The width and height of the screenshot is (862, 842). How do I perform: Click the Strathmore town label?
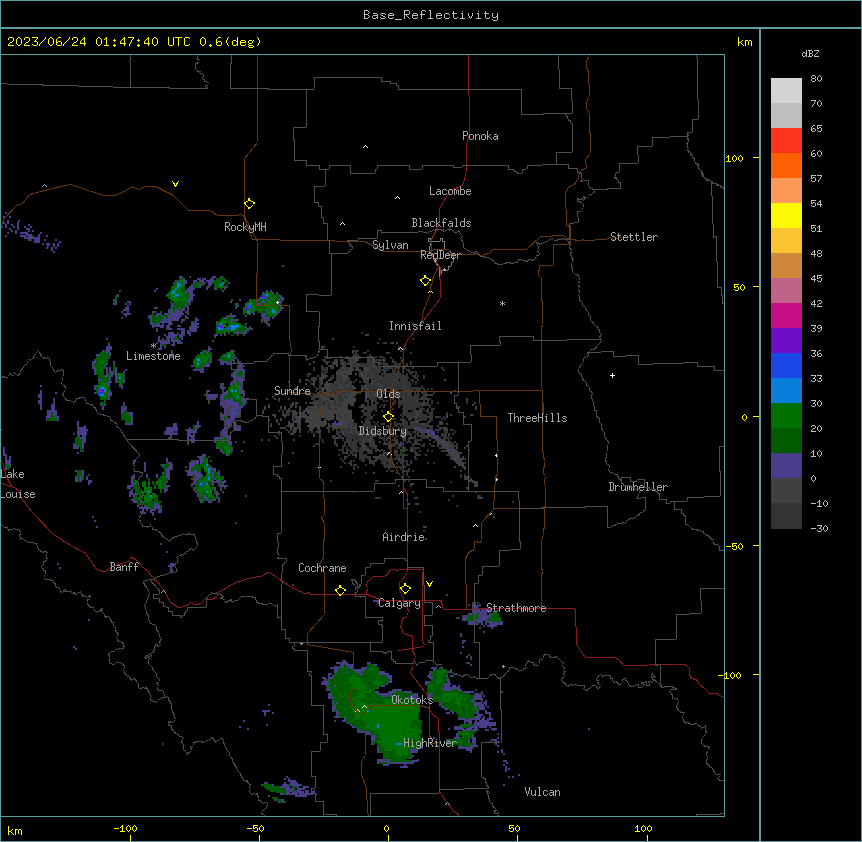516,608
